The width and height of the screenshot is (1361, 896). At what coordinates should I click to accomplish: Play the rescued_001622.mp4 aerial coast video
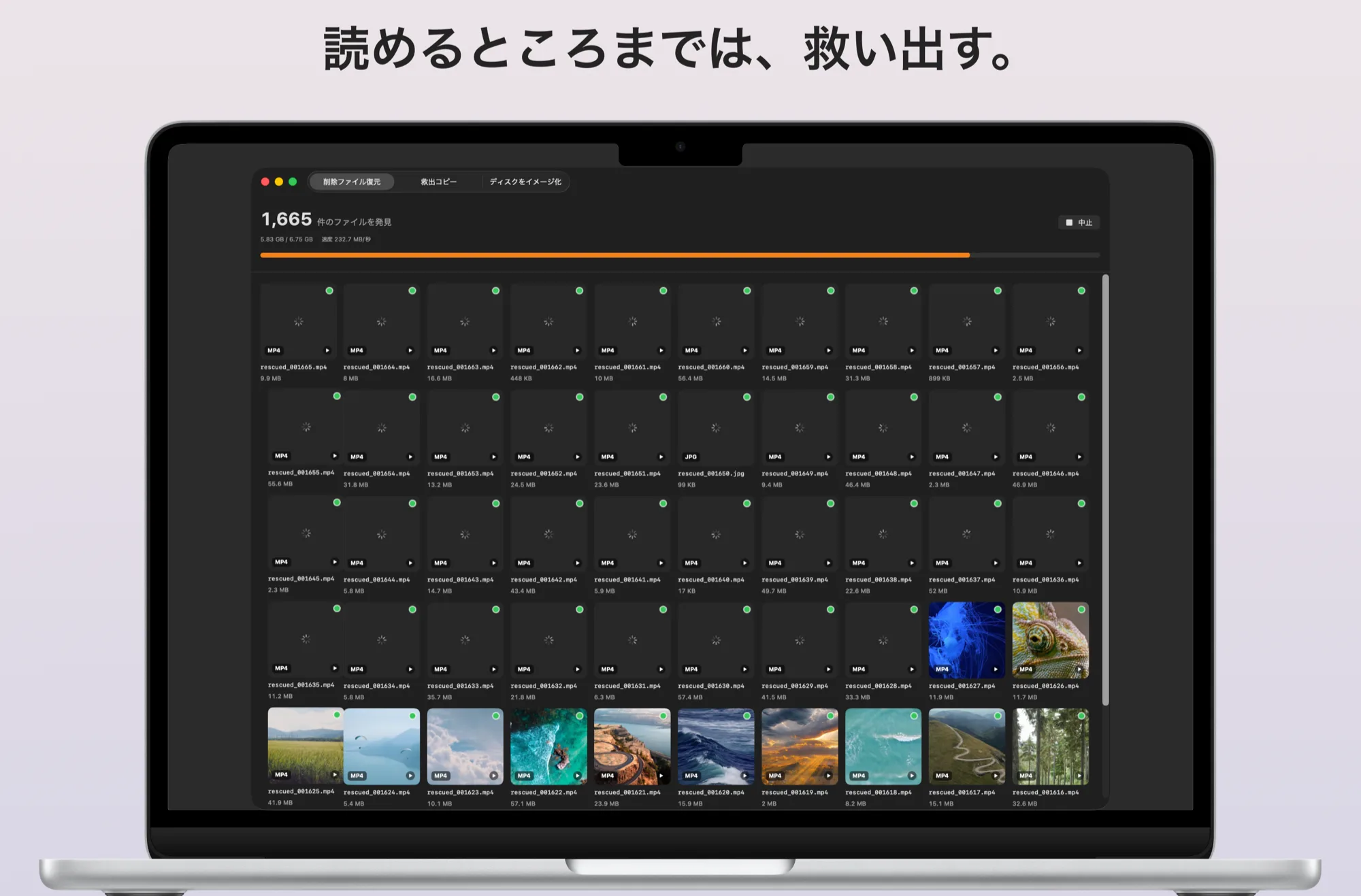click(x=577, y=776)
